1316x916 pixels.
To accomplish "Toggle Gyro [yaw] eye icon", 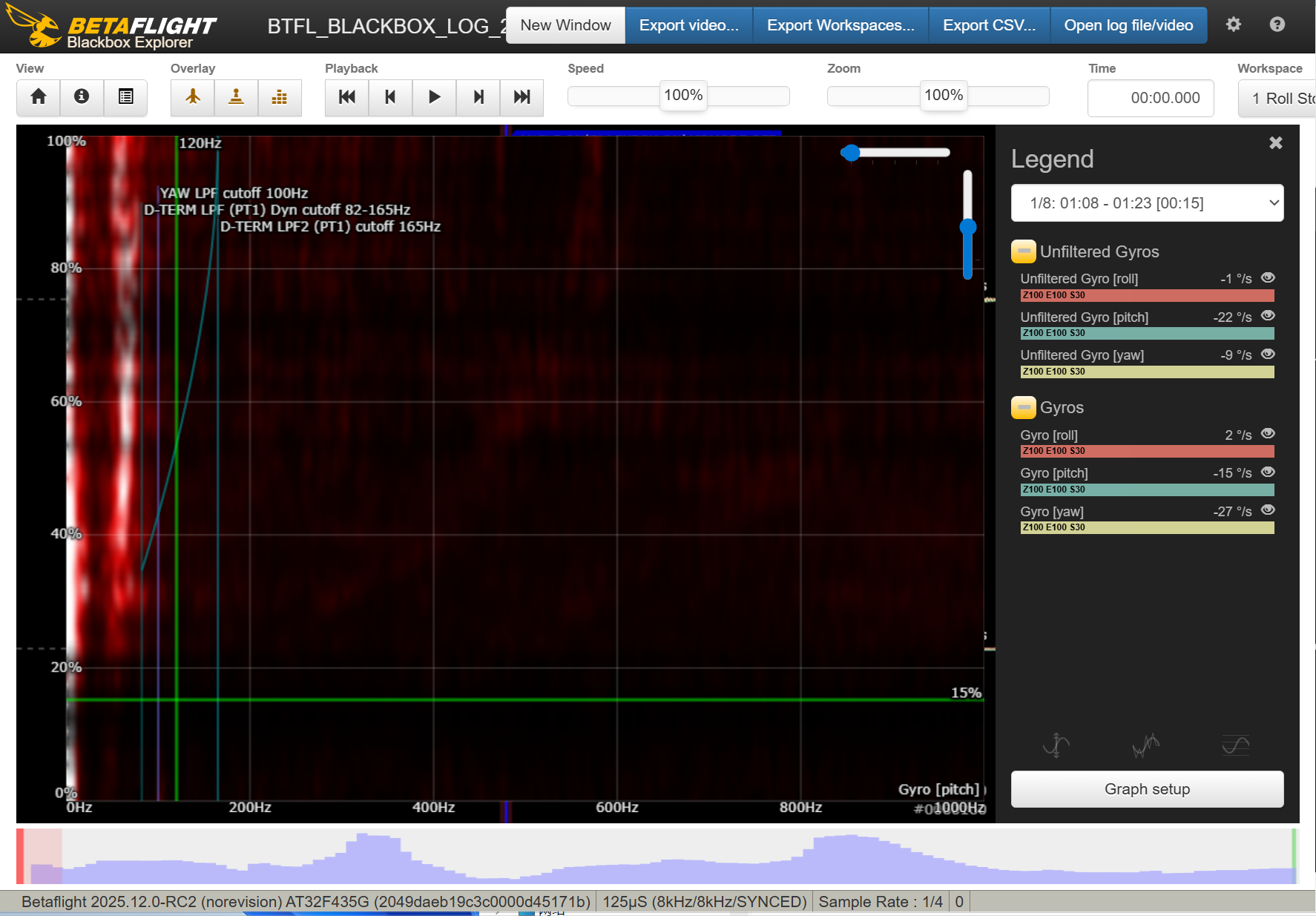I will click(x=1268, y=510).
